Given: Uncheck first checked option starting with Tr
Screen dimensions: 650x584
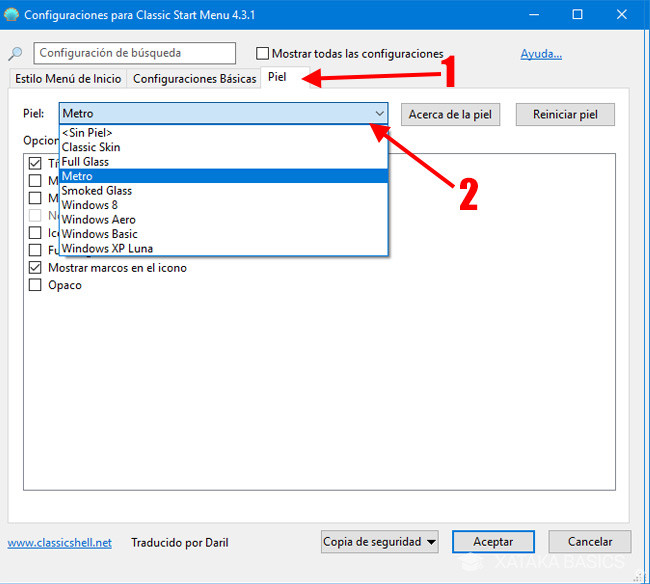Looking at the screenshot, I should click(x=35, y=163).
